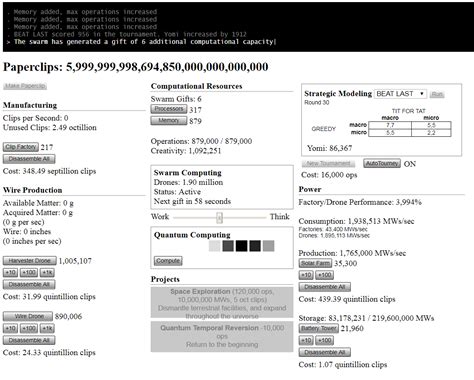Click the Round 30 label
The image size is (474, 380).
tap(317, 103)
